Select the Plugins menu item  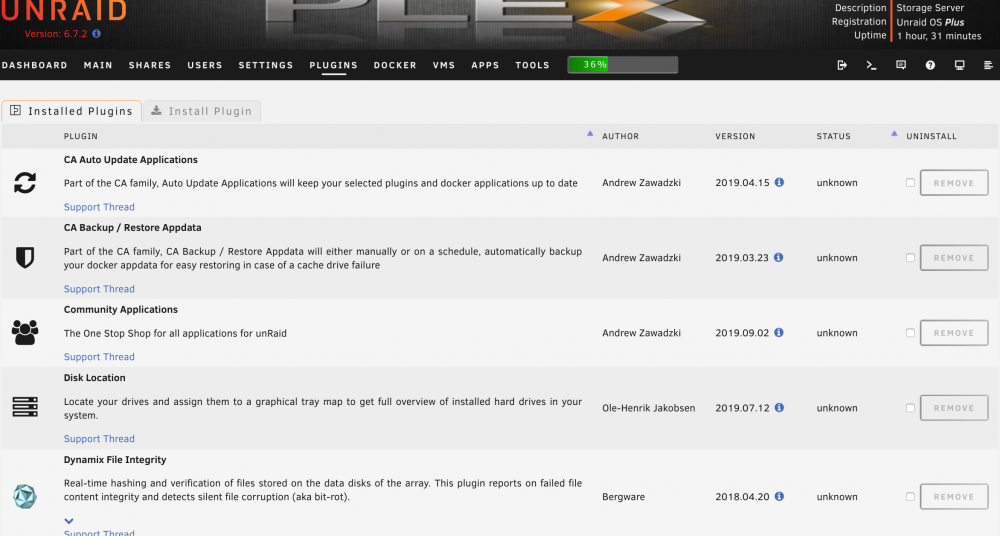(334, 65)
